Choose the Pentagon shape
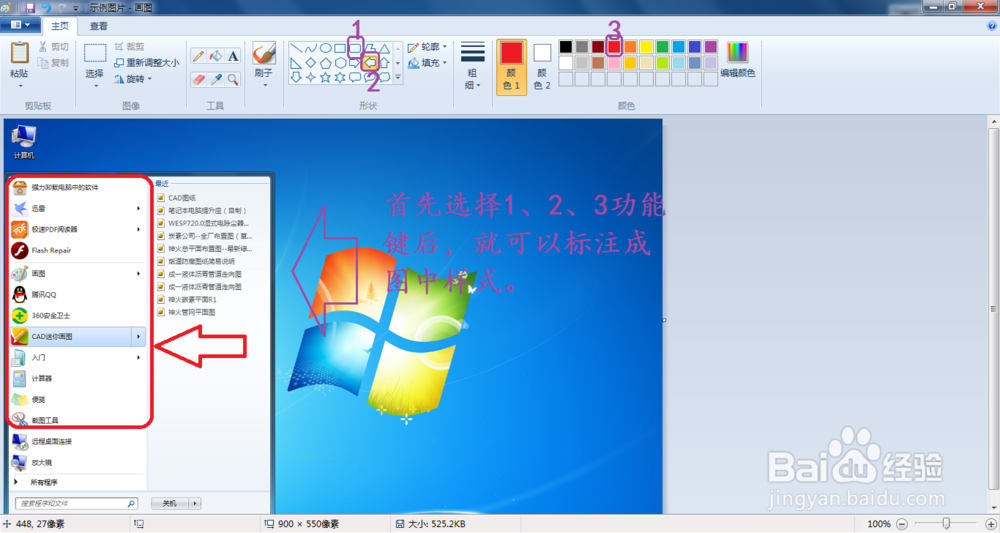The height and width of the screenshot is (533, 1000). coord(325,63)
